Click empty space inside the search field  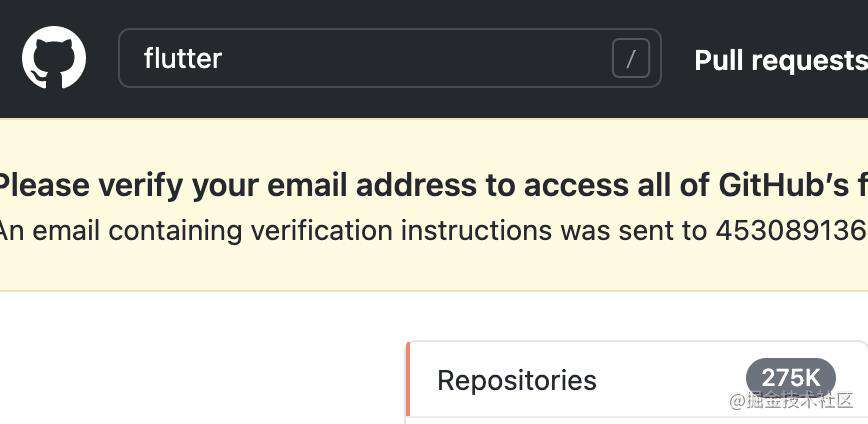click(415, 58)
